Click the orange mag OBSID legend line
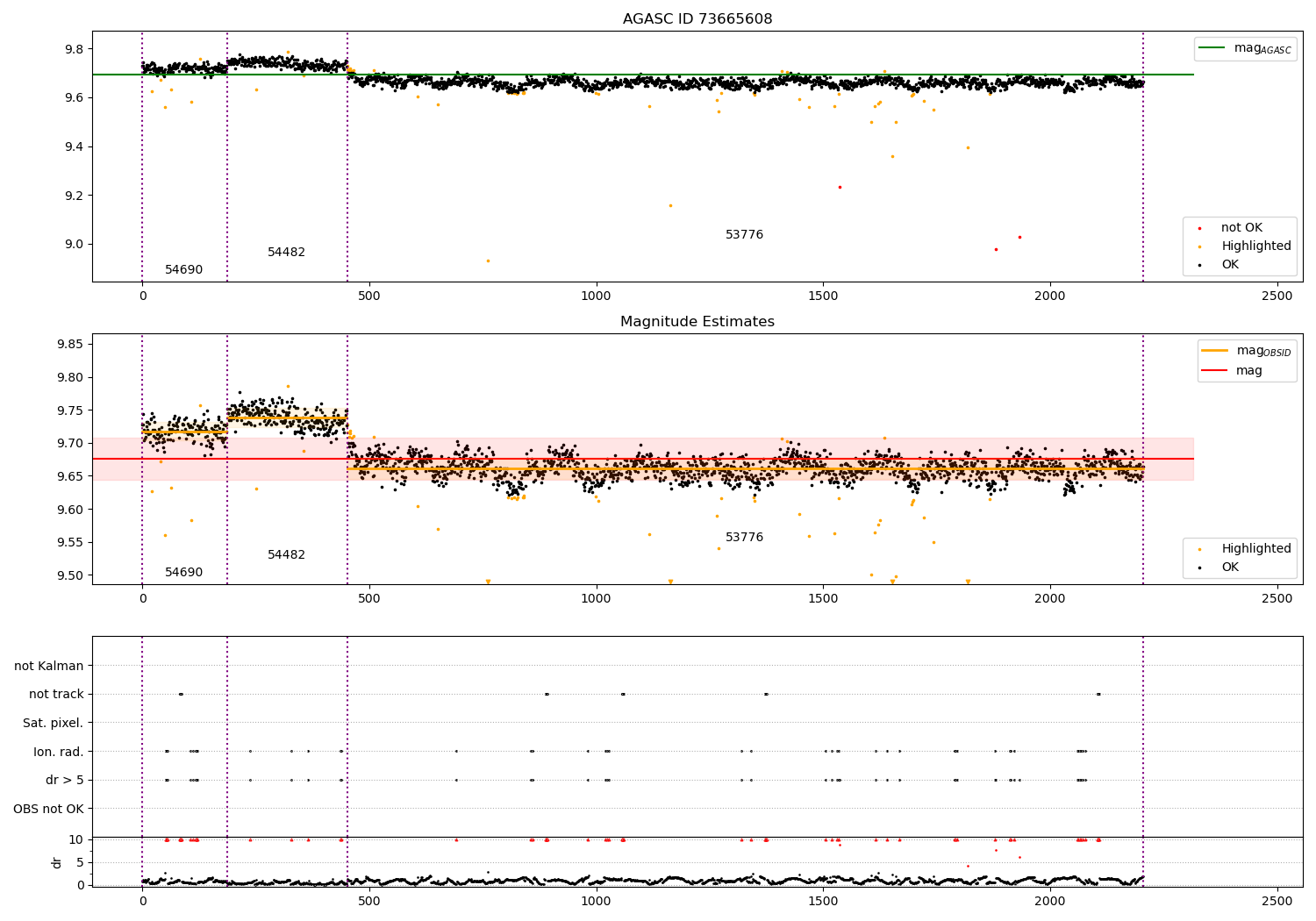The width and height of the screenshot is (1316, 921). pos(1215,350)
